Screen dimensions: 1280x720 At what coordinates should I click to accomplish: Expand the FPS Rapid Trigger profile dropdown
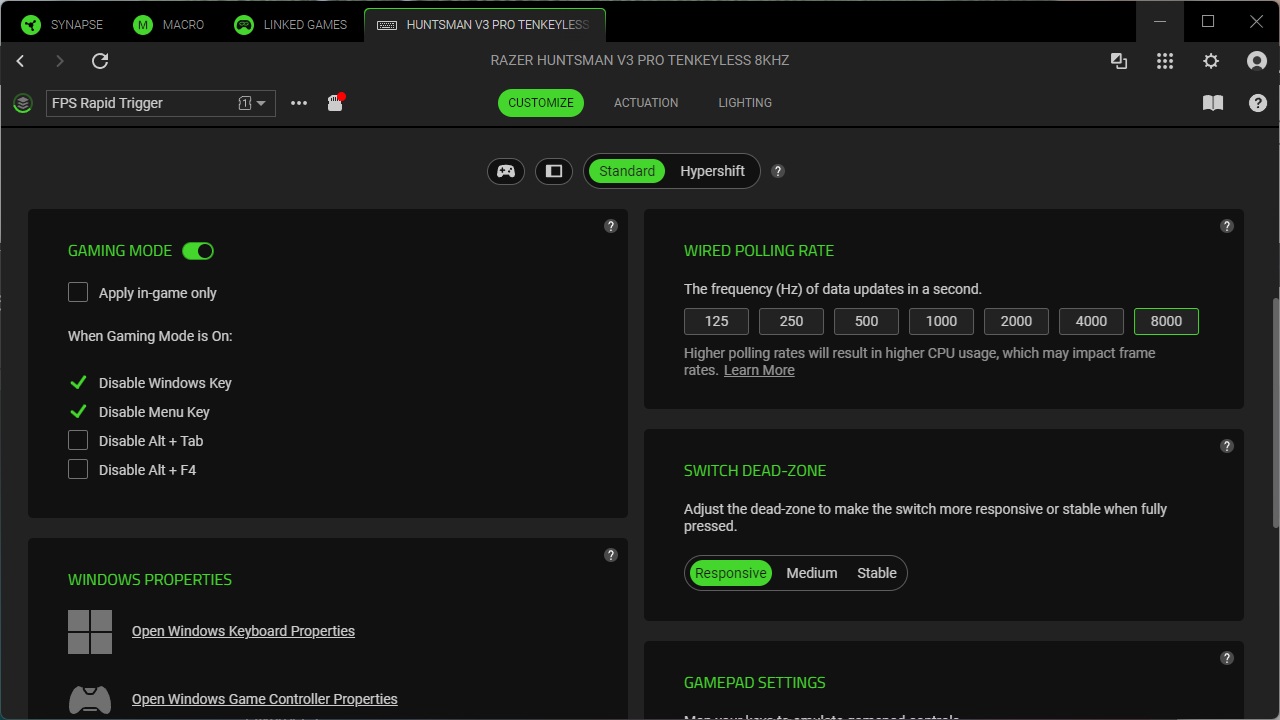pos(259,103)
